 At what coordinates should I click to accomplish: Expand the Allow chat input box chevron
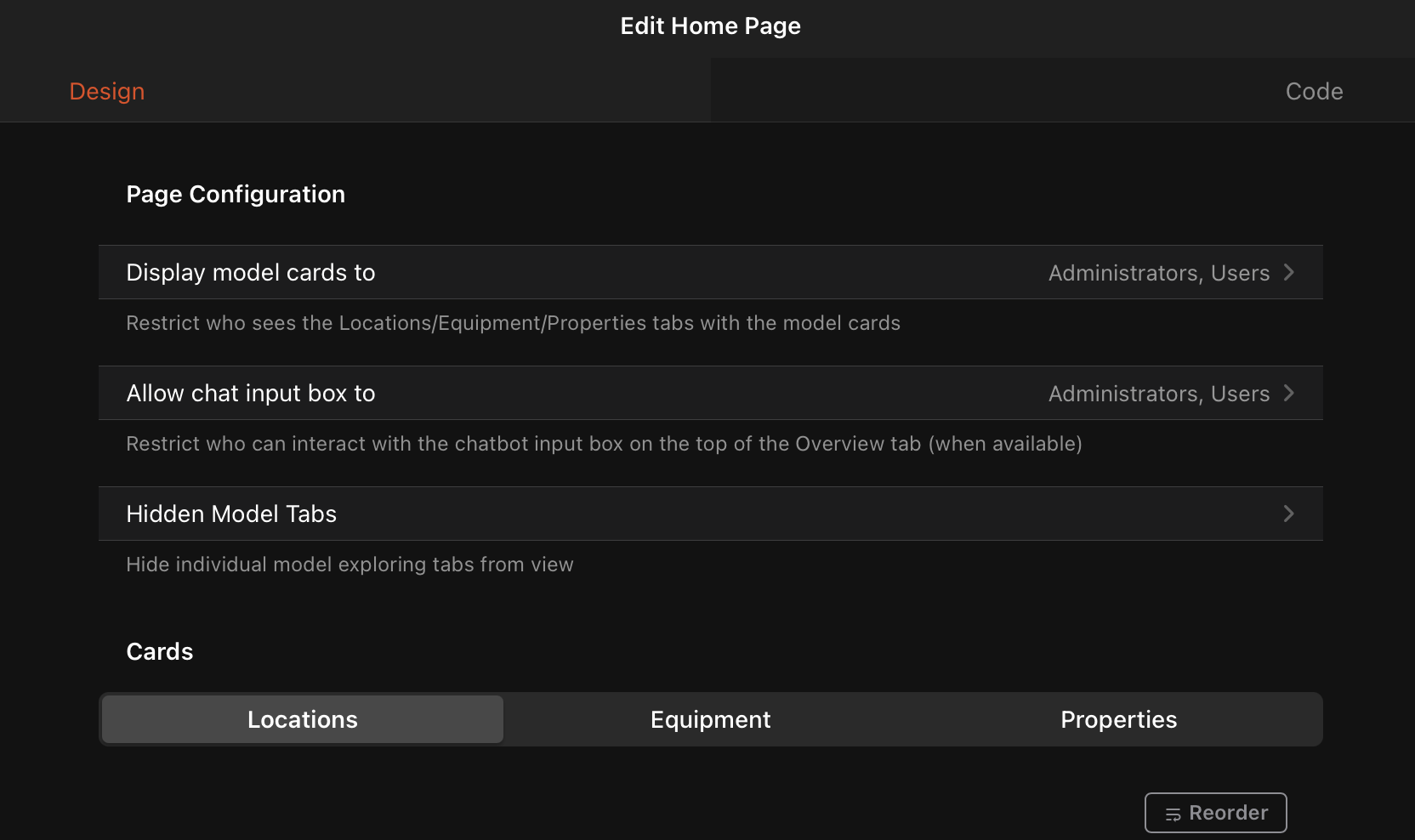pyautogui.click(x=1289, y=393)
